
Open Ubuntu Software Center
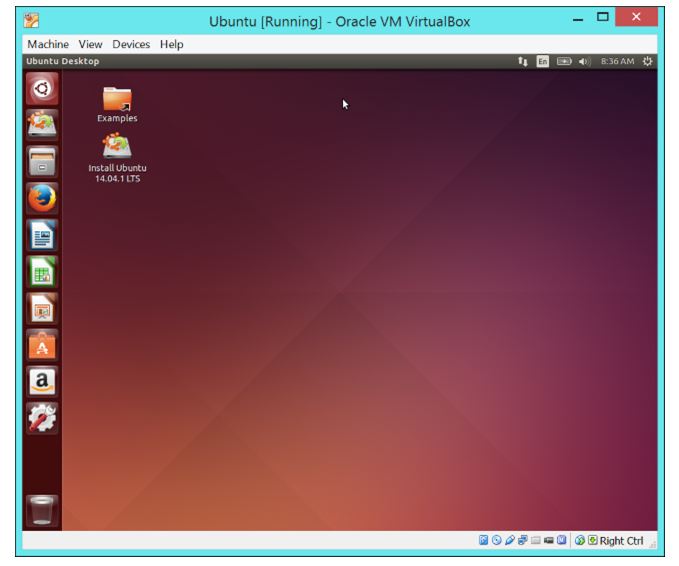pos(42,346)
